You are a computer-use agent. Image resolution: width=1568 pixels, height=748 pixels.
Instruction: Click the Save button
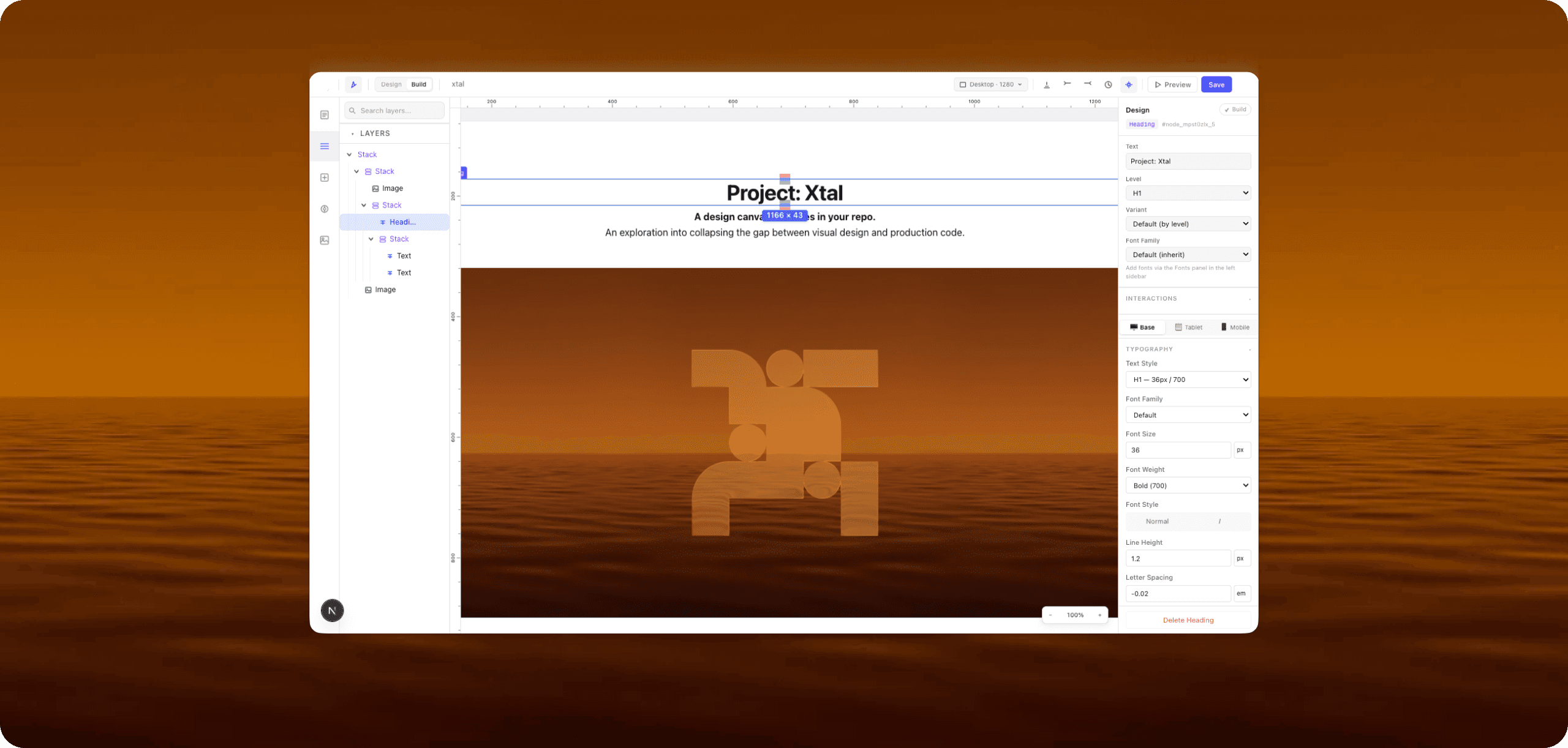point(1216,84)
